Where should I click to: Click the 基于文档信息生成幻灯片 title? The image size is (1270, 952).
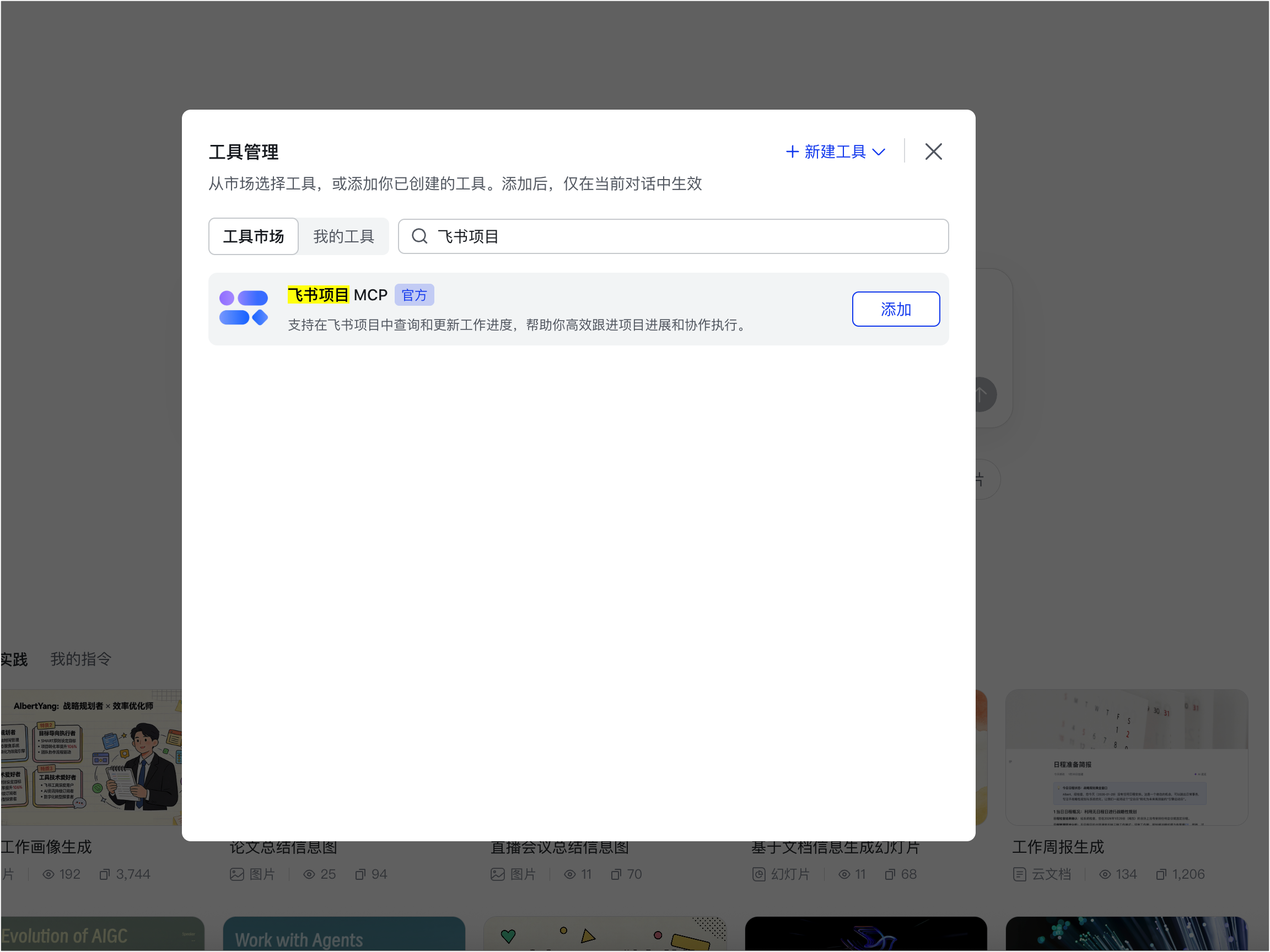836,848
